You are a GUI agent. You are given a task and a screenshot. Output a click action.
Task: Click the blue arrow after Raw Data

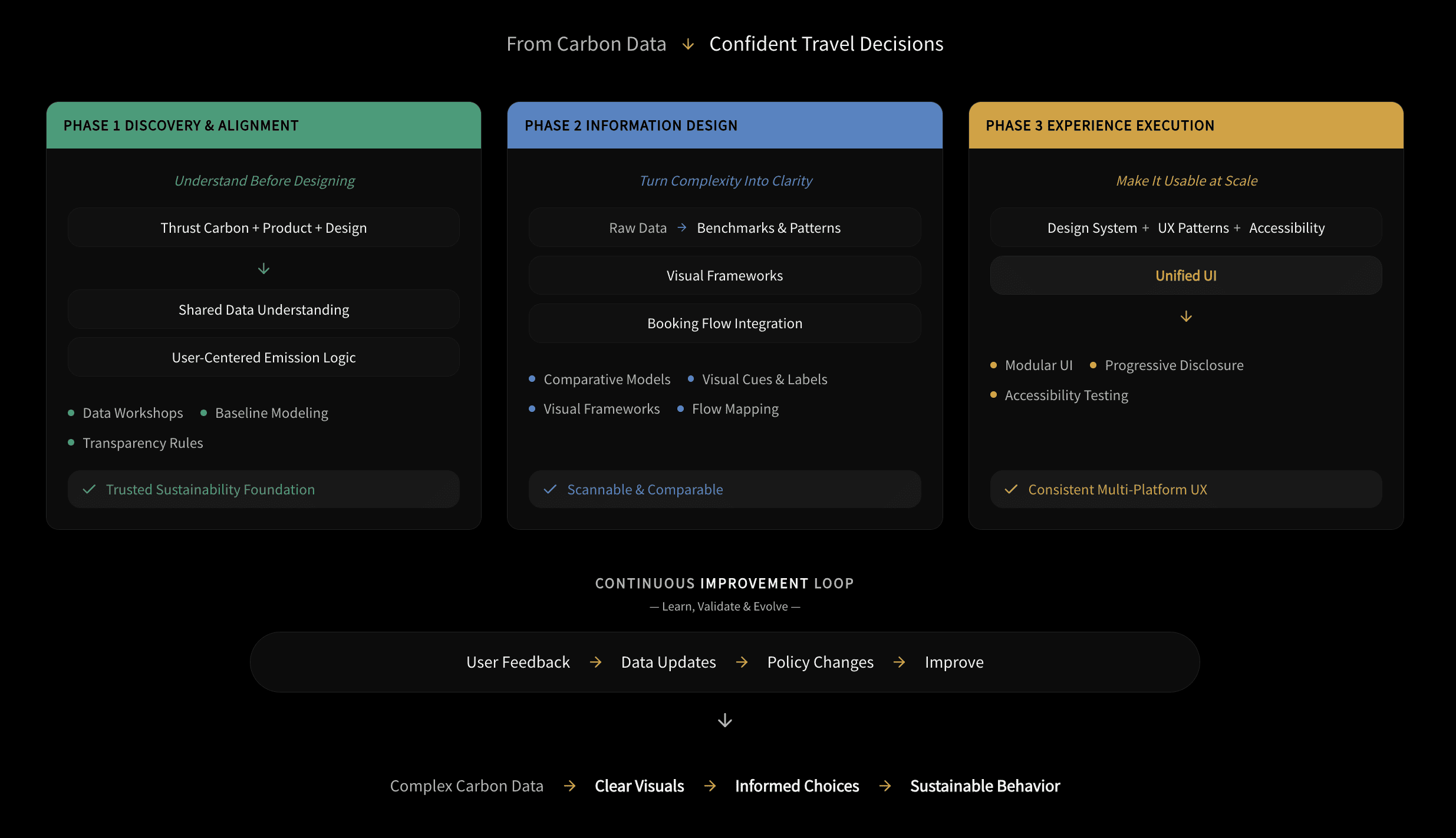pos(682,227)
